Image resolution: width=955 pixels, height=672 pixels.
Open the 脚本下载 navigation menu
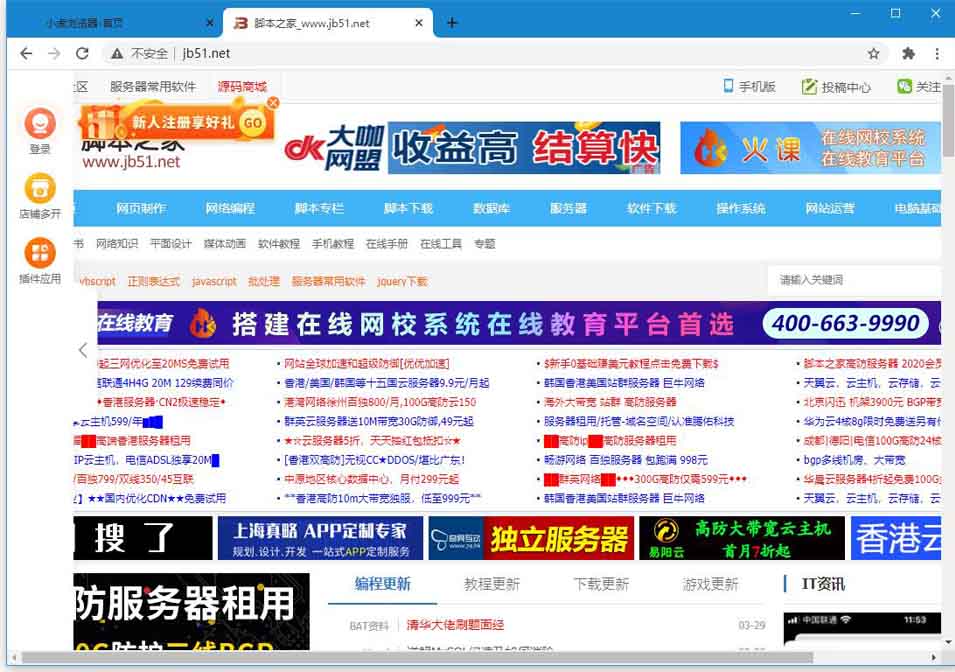(408, 208)
